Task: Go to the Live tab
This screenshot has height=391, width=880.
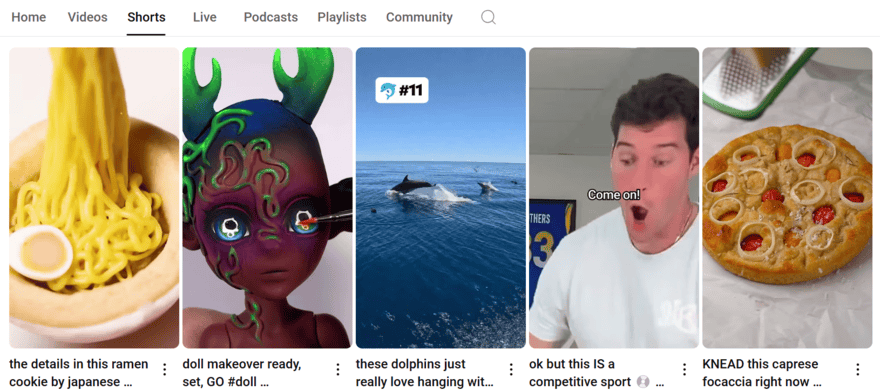Action: (205, 17)
